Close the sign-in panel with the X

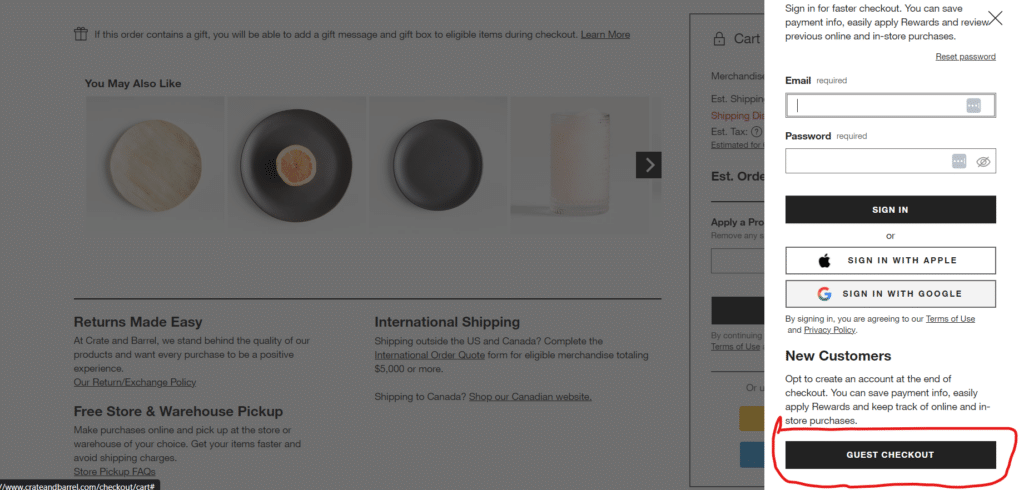[x=995, y=18]
